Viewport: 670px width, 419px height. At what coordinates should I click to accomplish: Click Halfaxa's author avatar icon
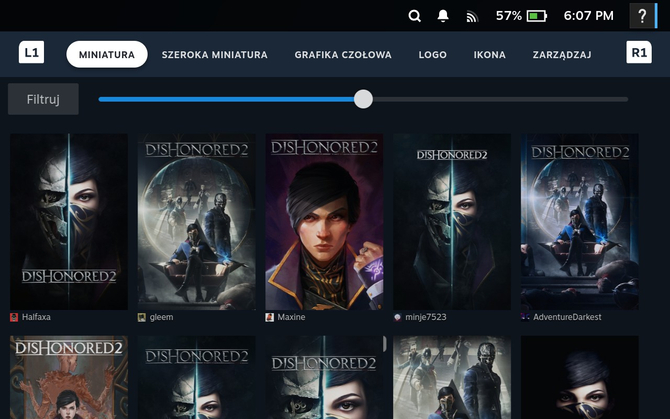click(14, 317)
